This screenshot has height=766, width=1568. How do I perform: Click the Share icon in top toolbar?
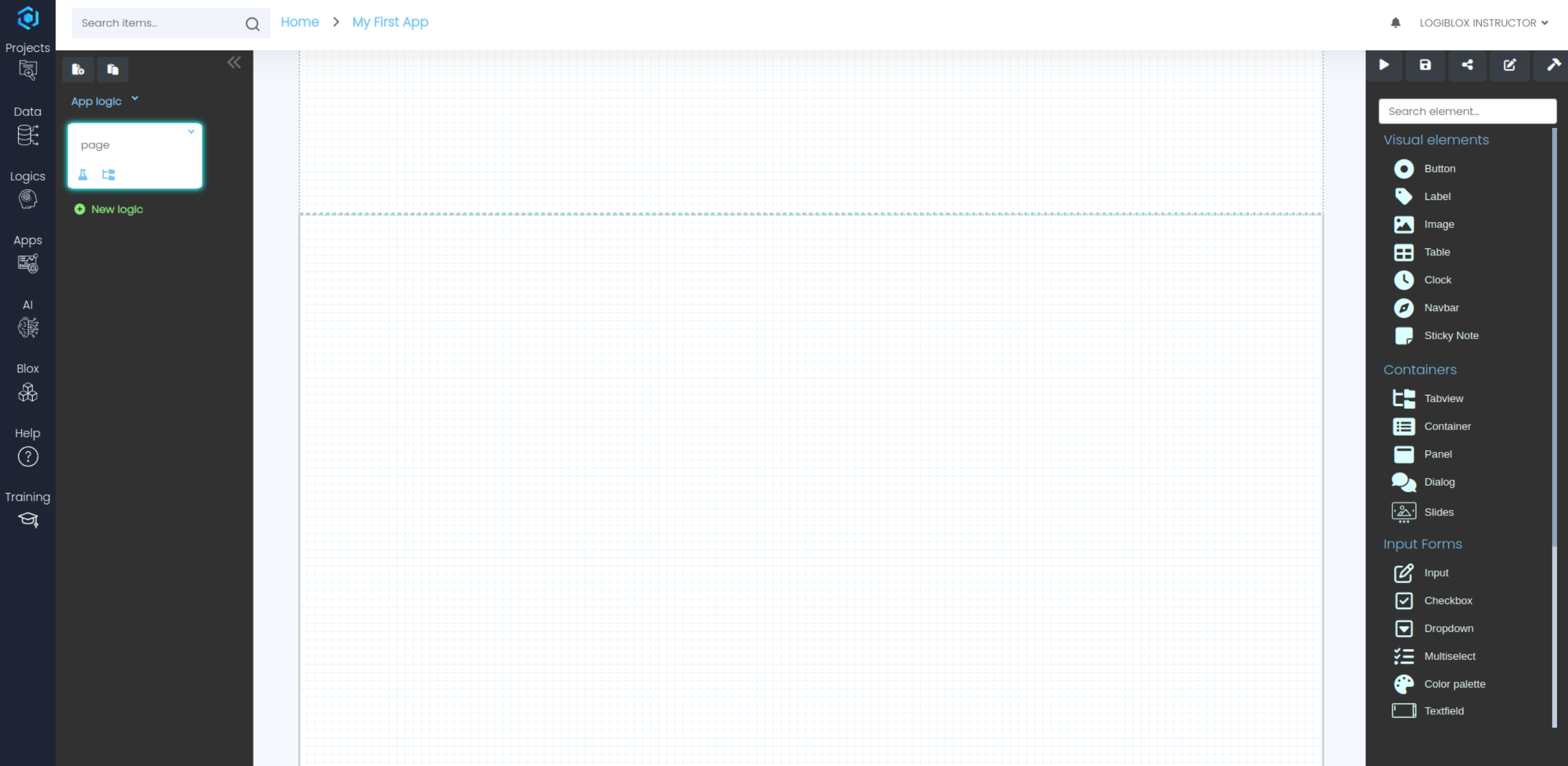coord(1467,65)
